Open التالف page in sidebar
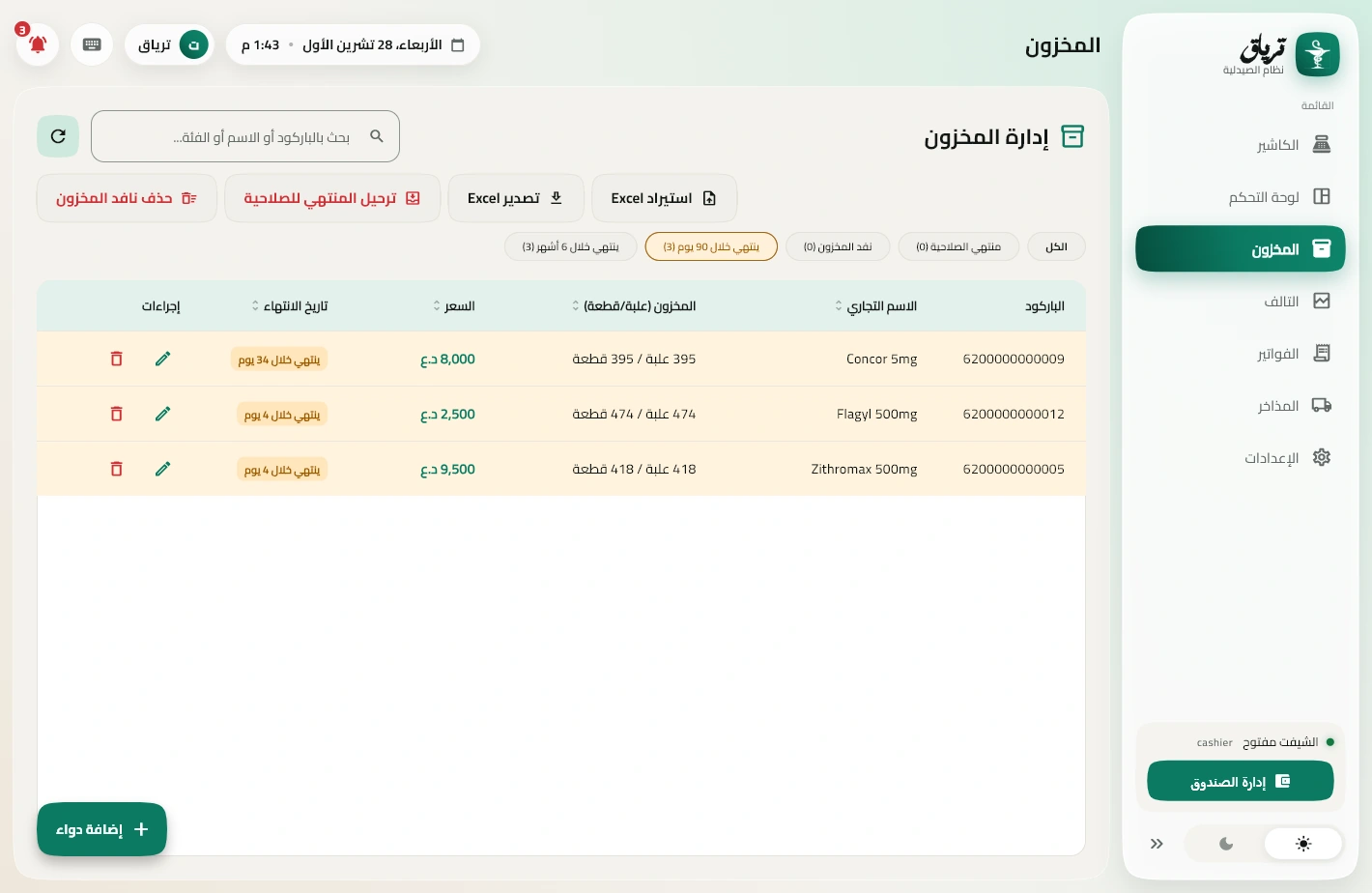This screenshot has width=1372, height=893. (1241, 302)
